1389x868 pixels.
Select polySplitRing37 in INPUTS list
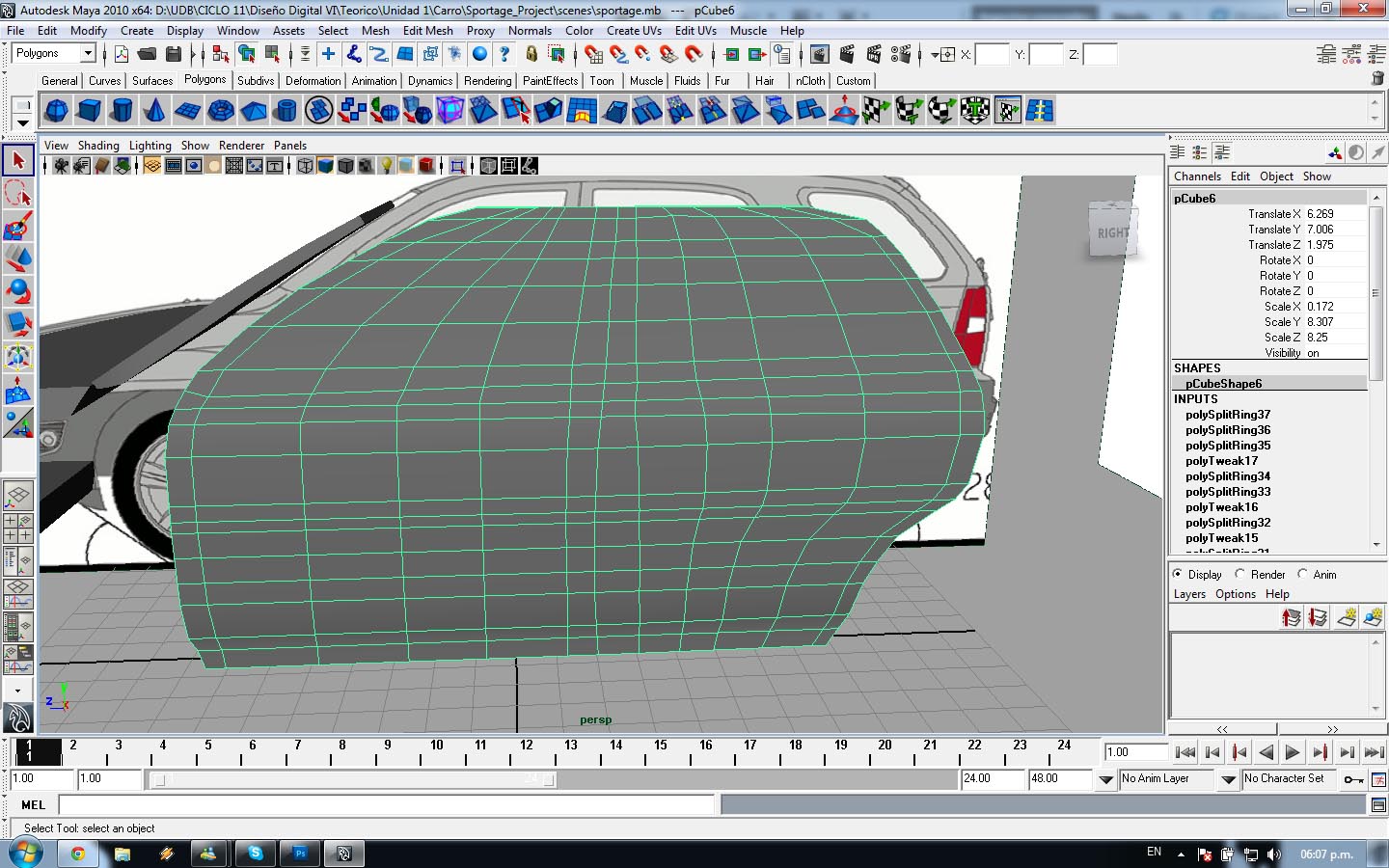pyautogui.click(x=1227, y=415)
